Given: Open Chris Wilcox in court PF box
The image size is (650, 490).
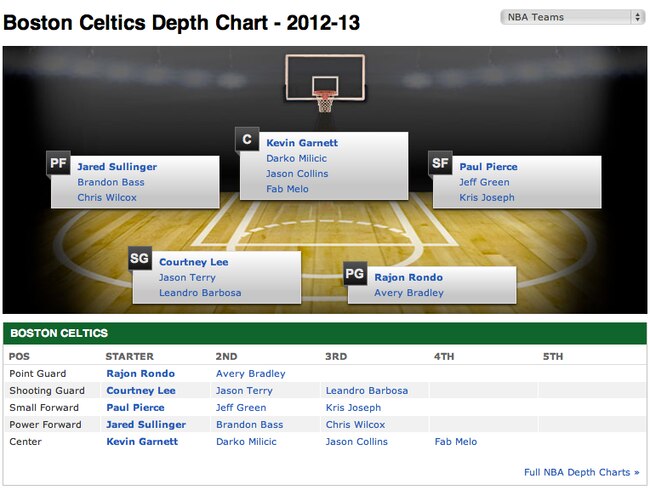Looking at the screenshot, I should coord(107,197).
